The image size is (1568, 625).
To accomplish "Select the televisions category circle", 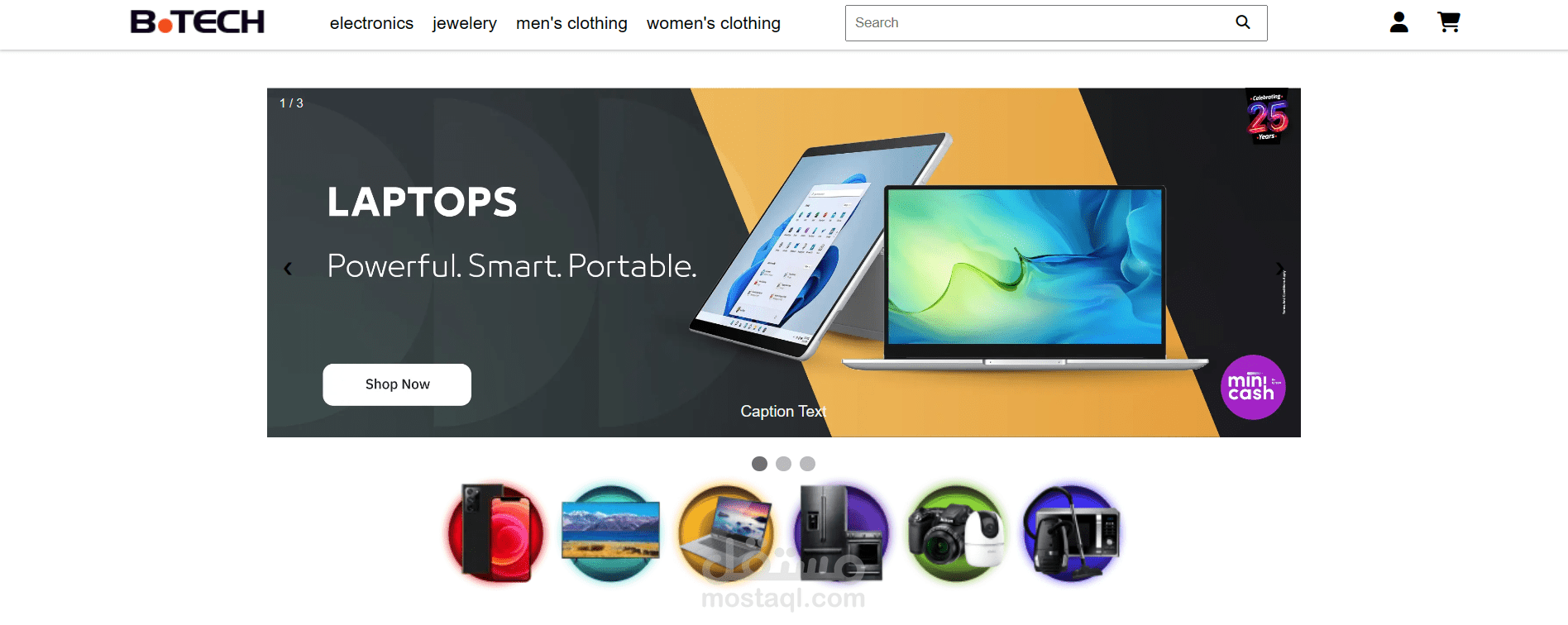I will click(610, 534).
